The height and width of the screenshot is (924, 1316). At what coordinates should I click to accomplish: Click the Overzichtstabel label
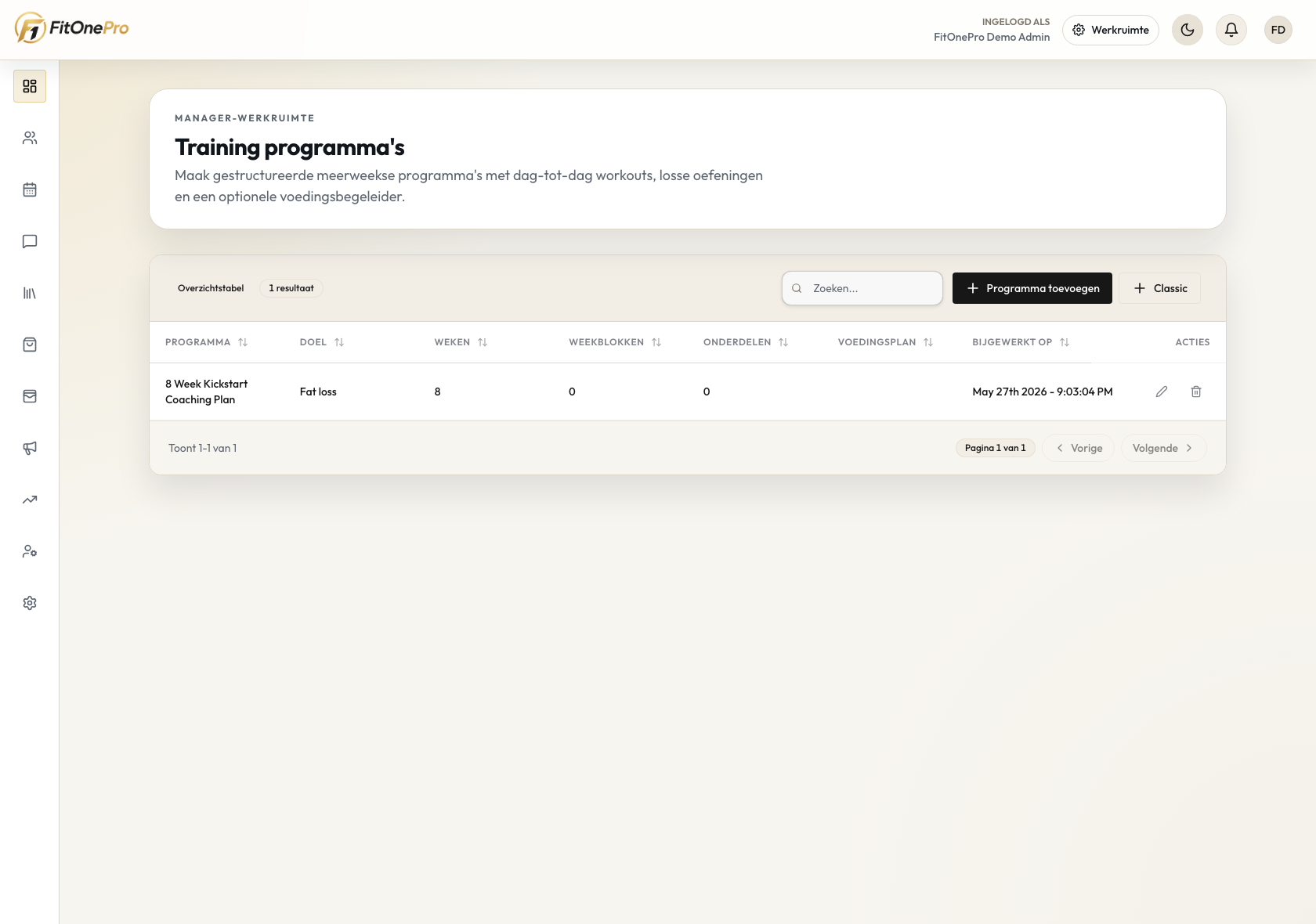click(x=211, y=288)
